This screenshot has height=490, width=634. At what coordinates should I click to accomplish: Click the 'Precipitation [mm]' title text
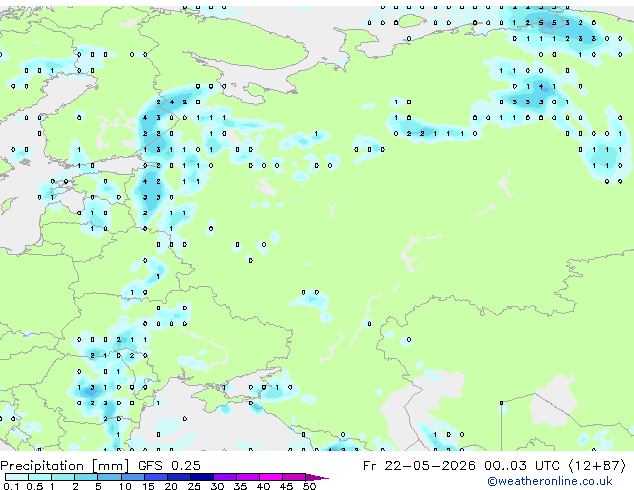[x=65, y=466]
